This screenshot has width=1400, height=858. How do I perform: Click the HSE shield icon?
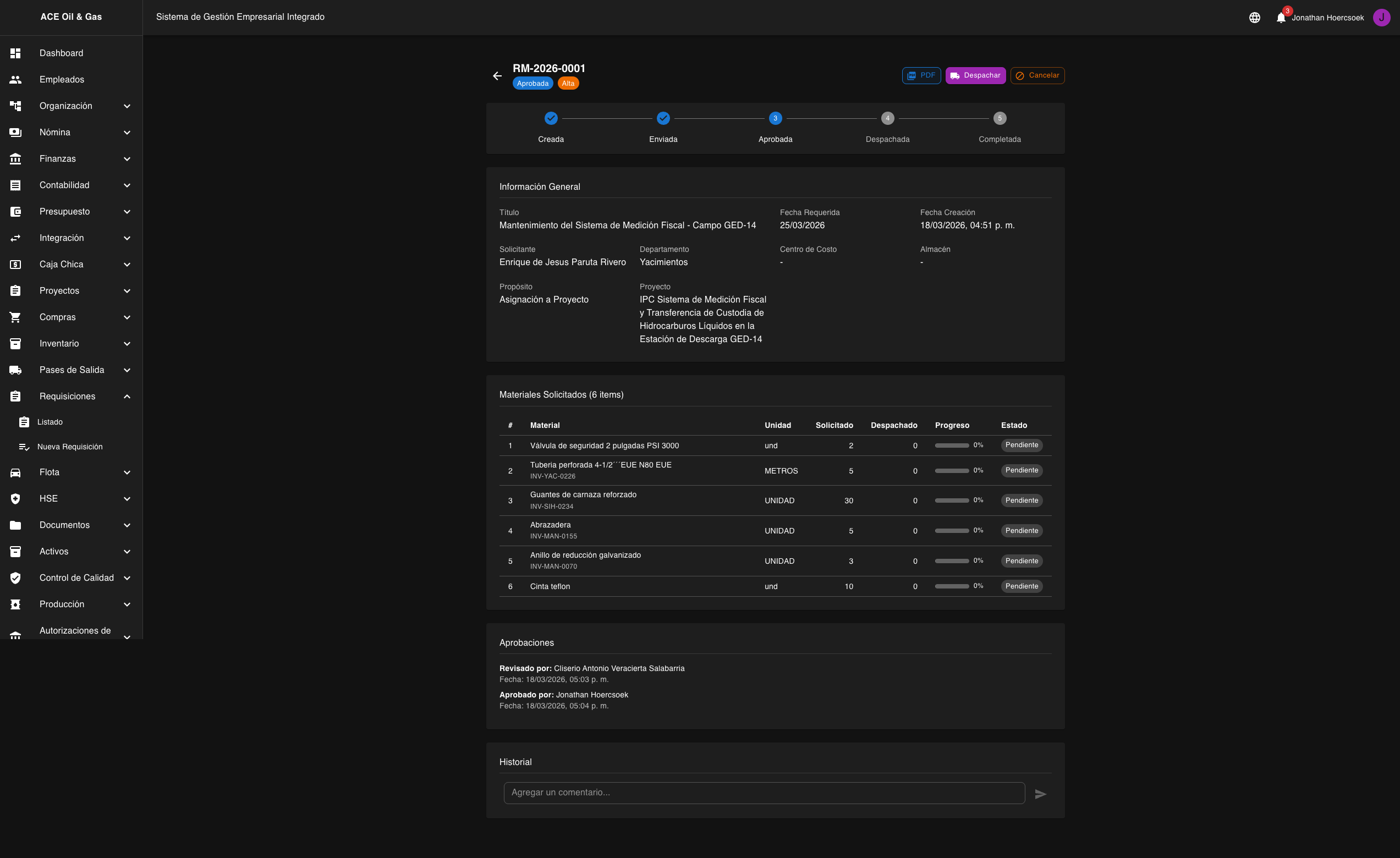pos(15,498)
